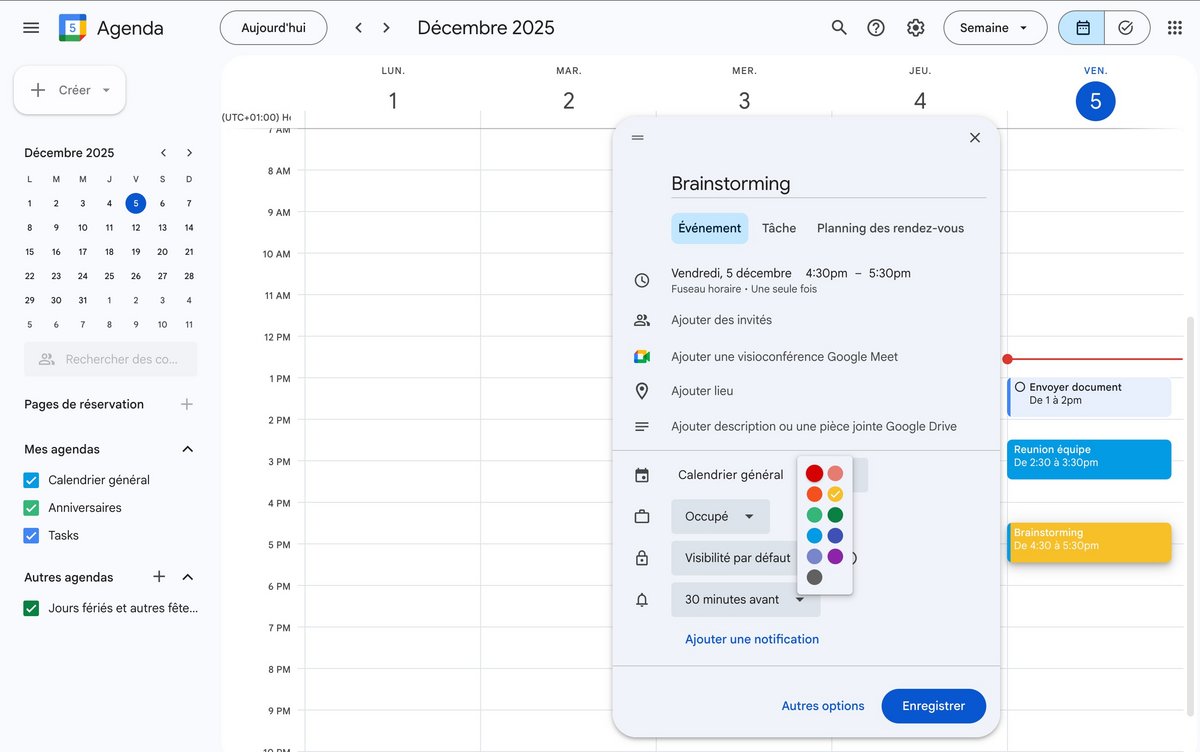Expand the Occupé availability dropdown

coord(720,517)
